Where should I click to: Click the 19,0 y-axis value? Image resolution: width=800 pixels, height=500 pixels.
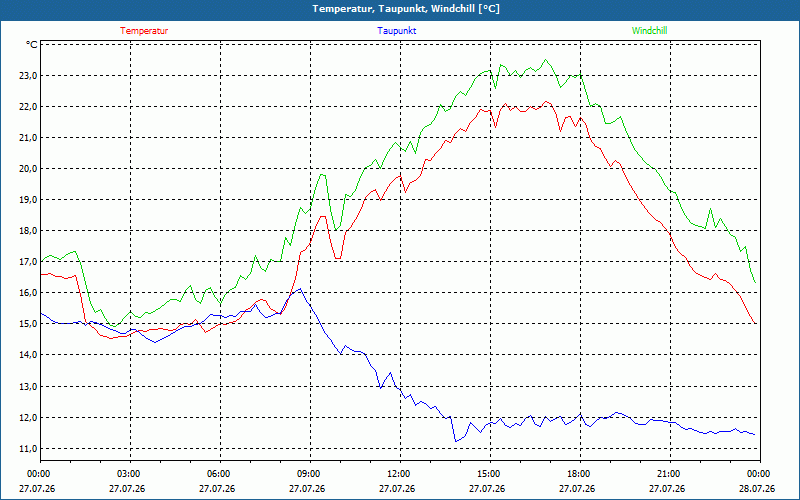pyautogui.click(x=28, y=199)
